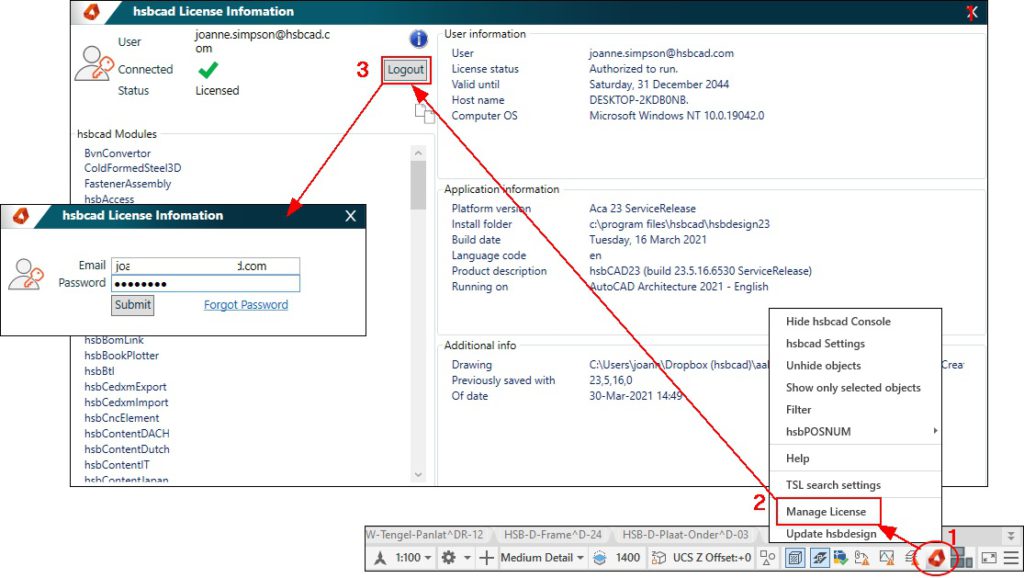
Task: Close the small login dialog
Action: pos(351,216)
